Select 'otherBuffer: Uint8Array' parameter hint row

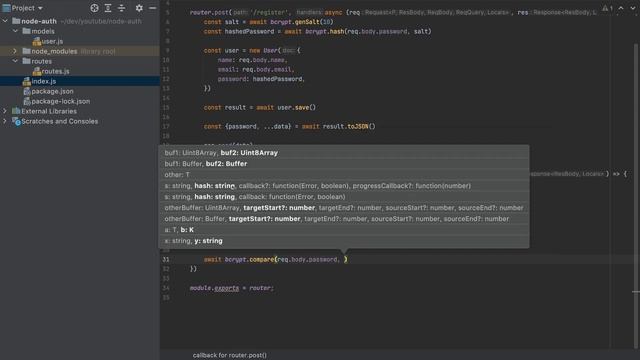(x=344, y=208)
